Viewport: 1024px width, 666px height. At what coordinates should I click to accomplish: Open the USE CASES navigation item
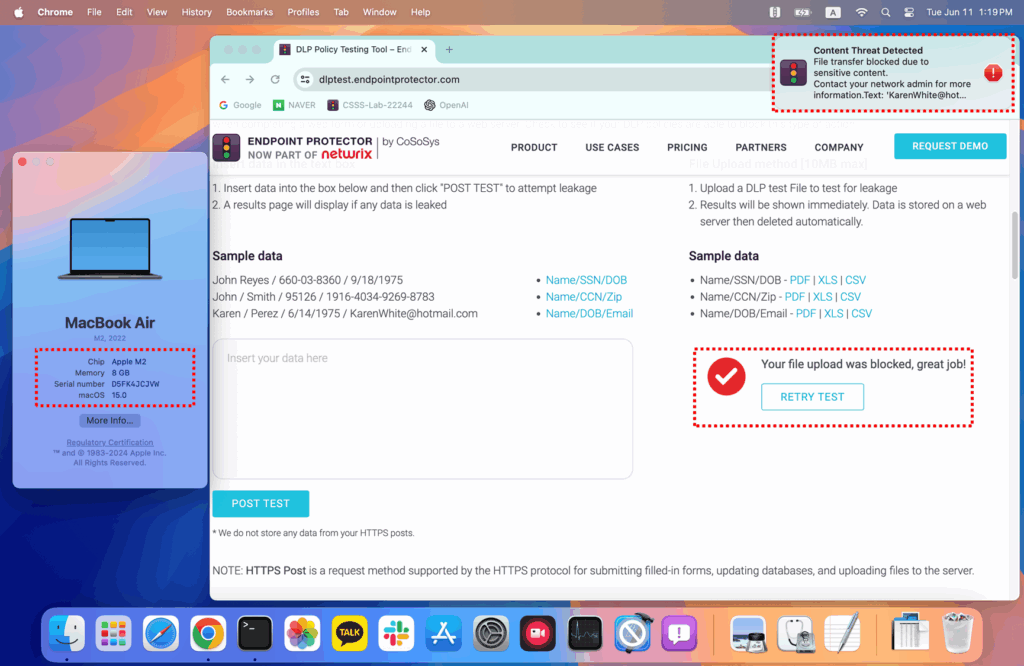point(613,148)
